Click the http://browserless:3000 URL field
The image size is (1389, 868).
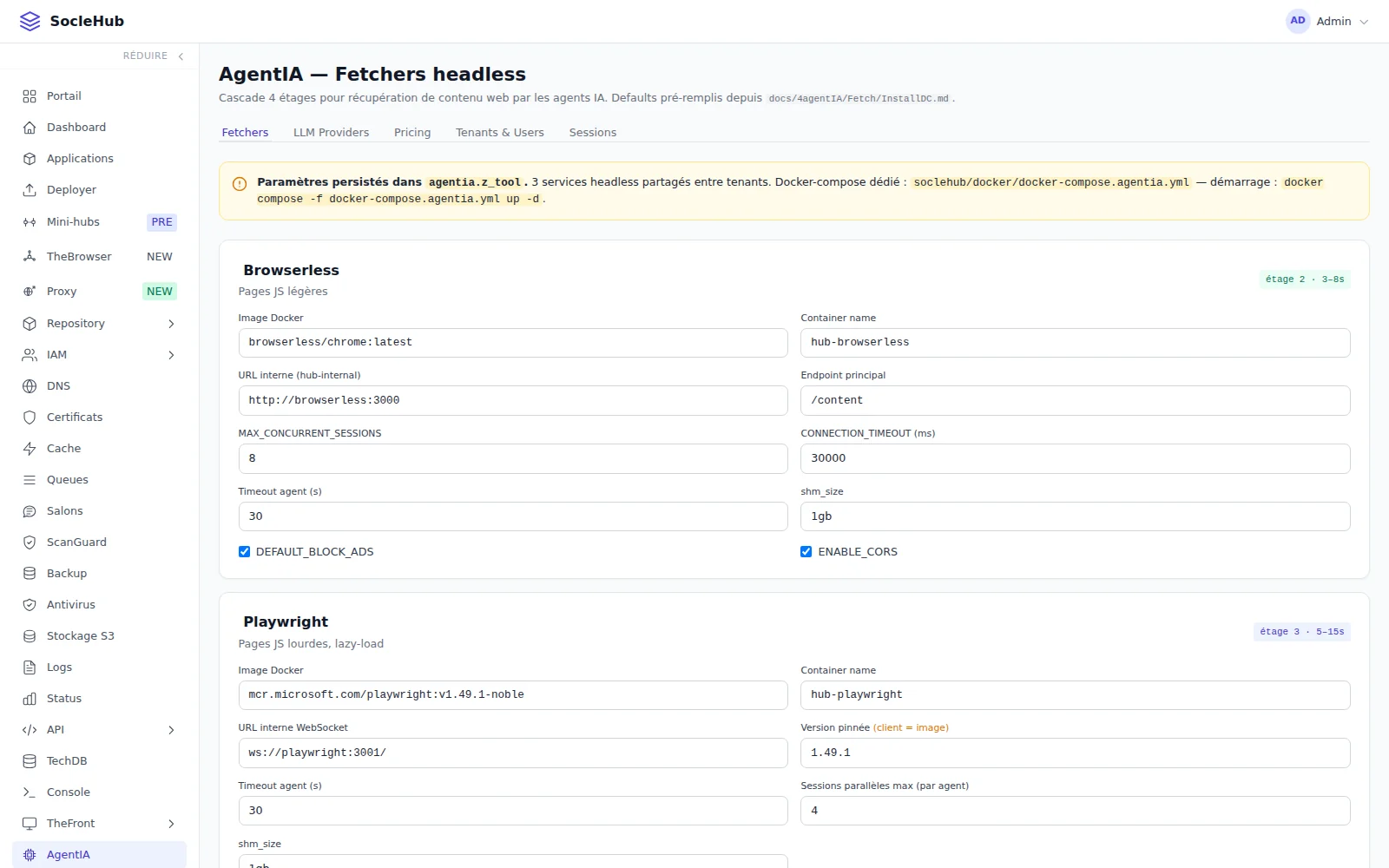pos(513,401)
